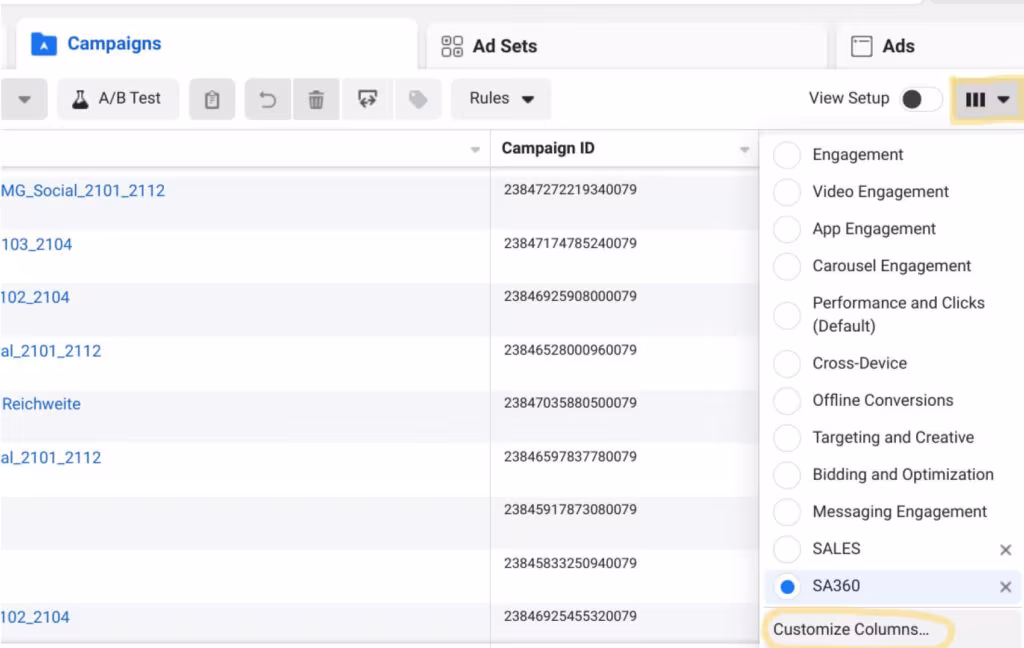Click the tag label icon

[419, 98]
